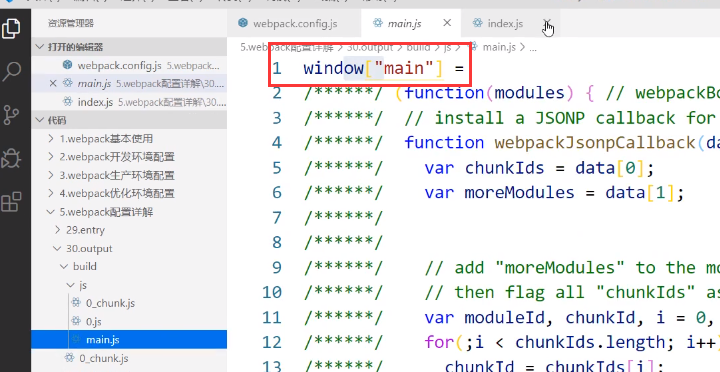Open the Extensions activity bar icon
Screen dimensions: 720x372
click(x=11, y=203)
